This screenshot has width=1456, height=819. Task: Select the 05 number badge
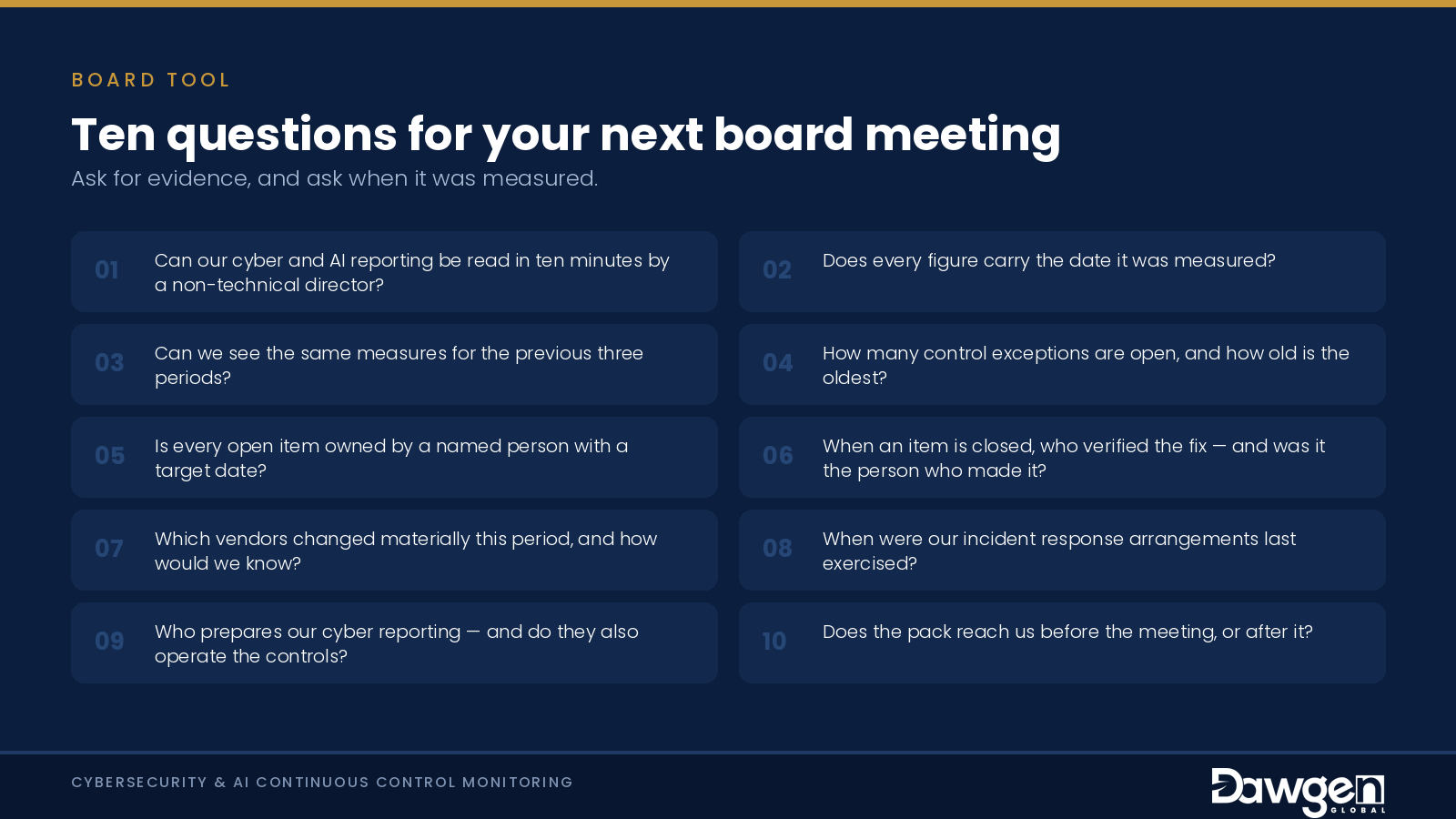click(109, 456)
